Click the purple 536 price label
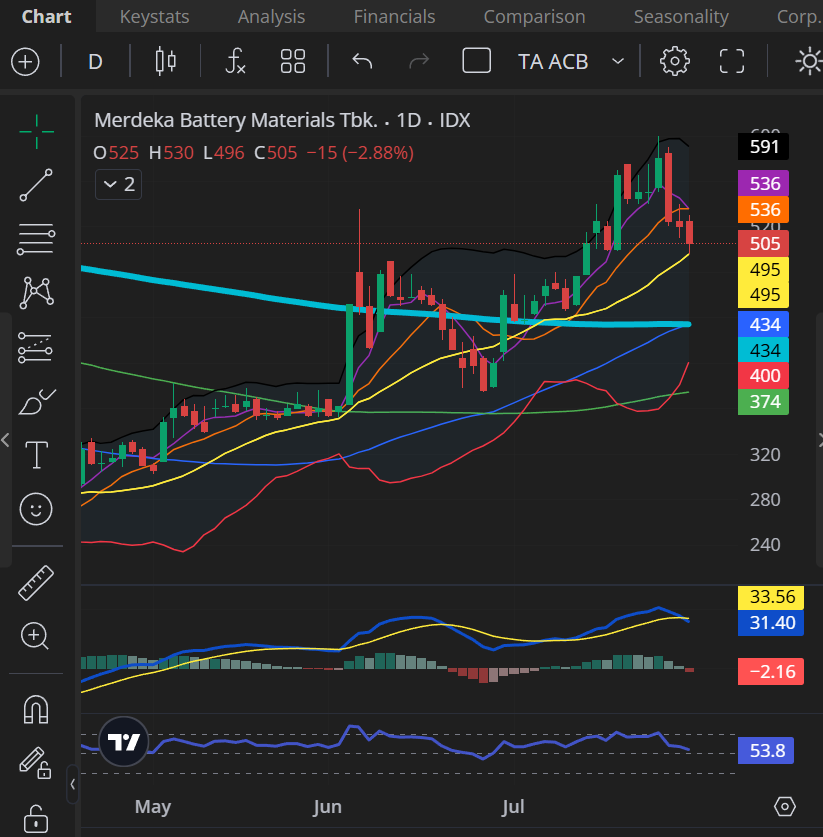This screenshot has width=823, height=837. (x=763, y=184)
